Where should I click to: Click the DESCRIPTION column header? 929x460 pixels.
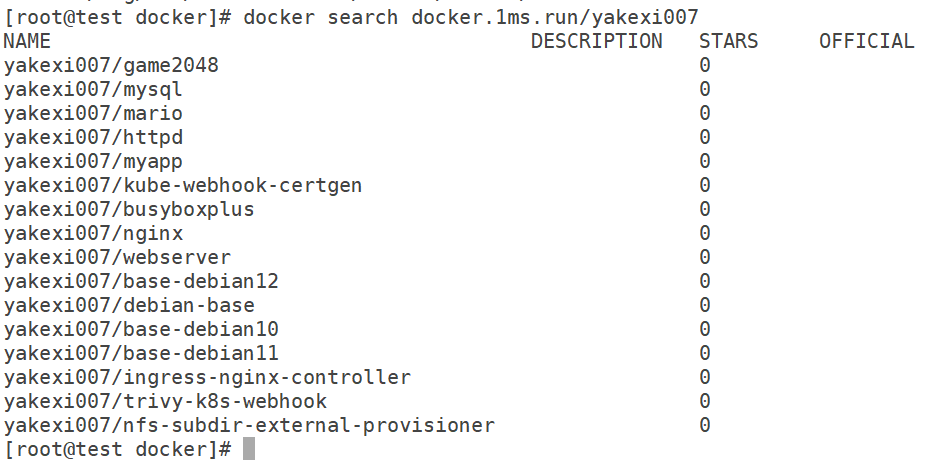[597, 41]
